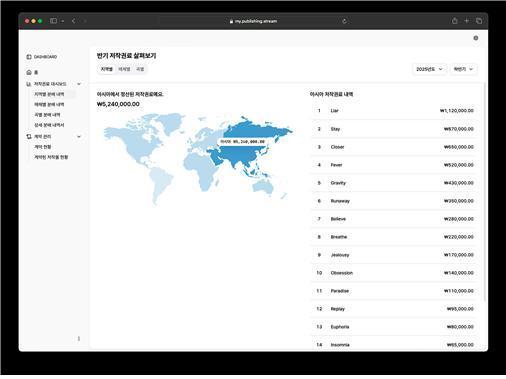The image size is (506, 379).
Task: Collapse the 계약 관리 sidebar section
Action: coord(79,137)
